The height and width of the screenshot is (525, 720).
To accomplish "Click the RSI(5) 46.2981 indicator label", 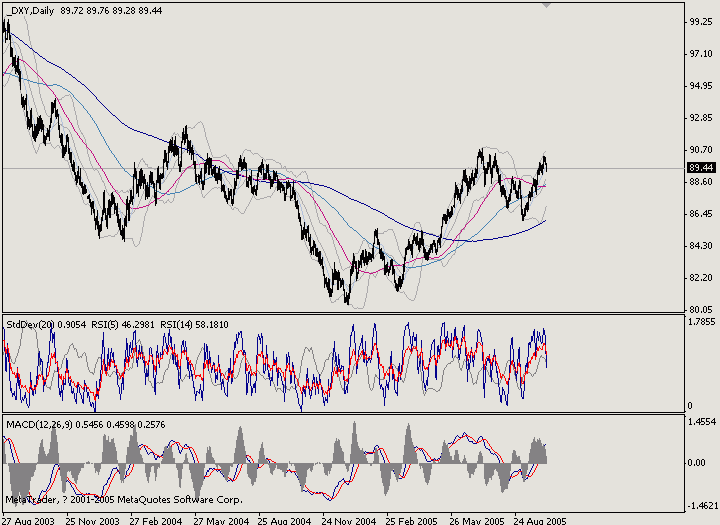I will pyautogui.click(x=123, y=325).
